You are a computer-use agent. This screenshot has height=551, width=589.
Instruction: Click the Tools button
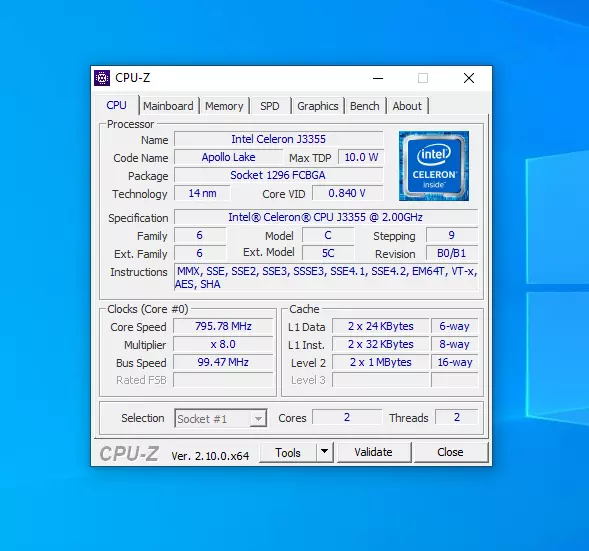tap(288, 452)
